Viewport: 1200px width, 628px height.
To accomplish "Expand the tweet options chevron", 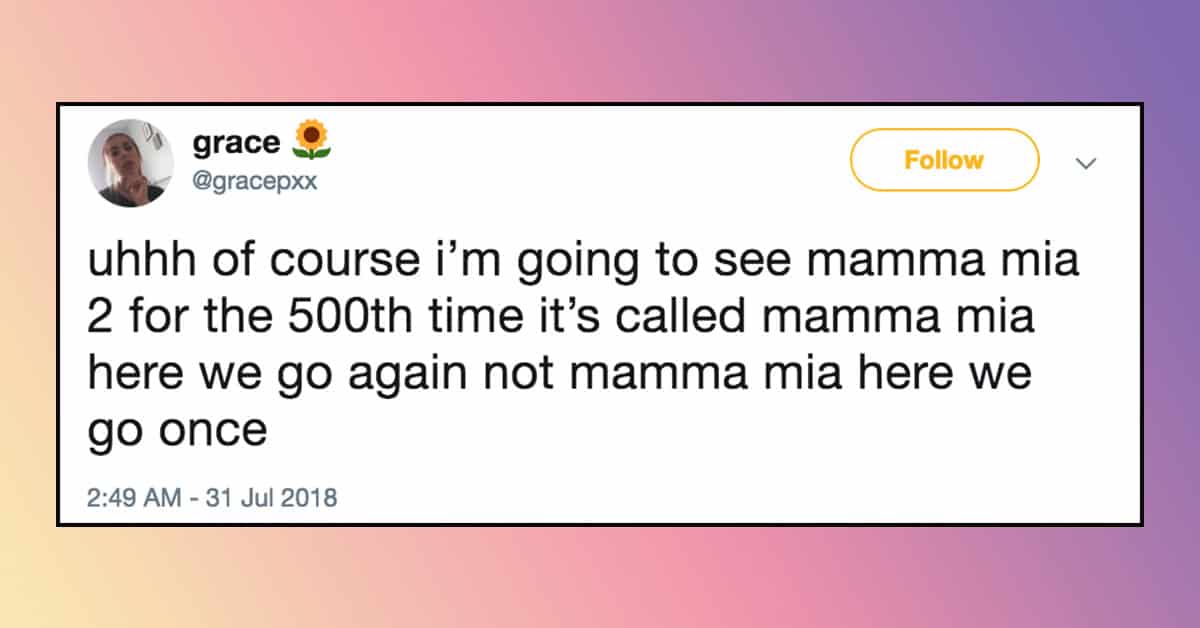I will [x=1086, y=161].
